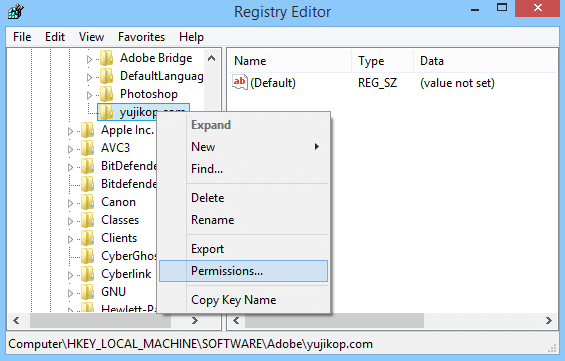Select the Canon tree label
The image size is (565, 361).
[119, 202]
